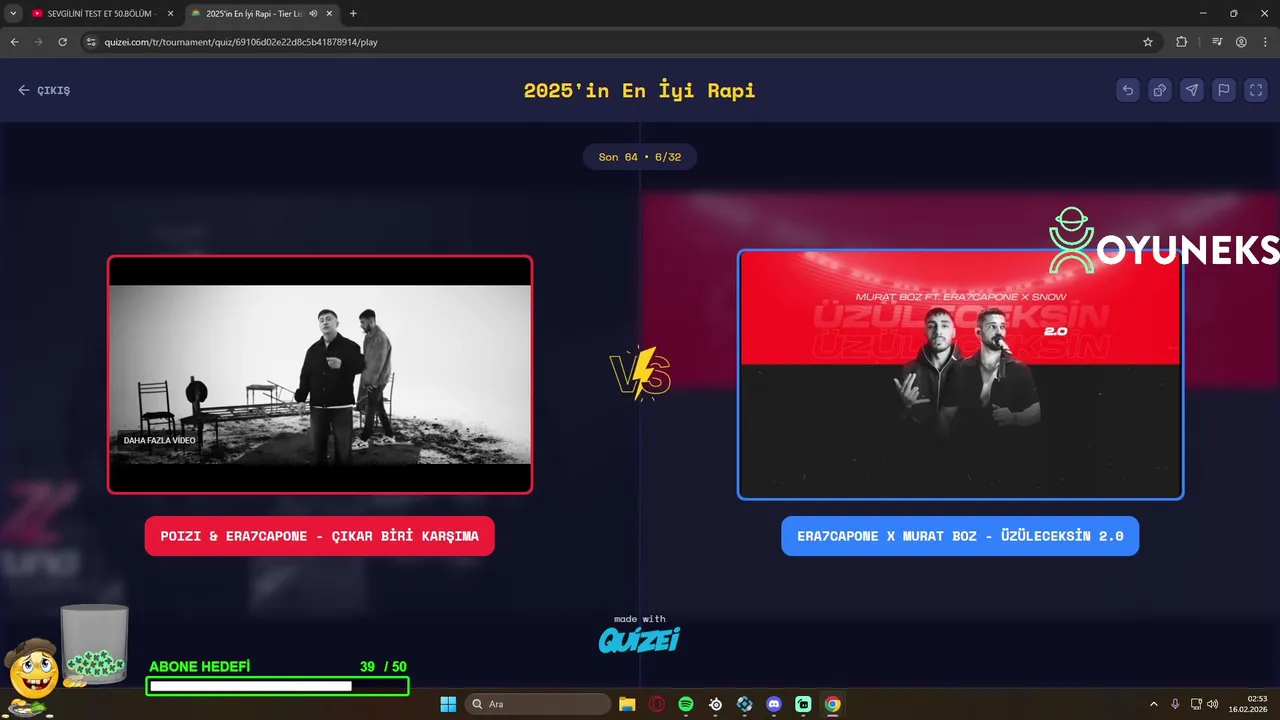
Task: Click the Chrome icon in the taskbar
Action: (x=832, y=704)
